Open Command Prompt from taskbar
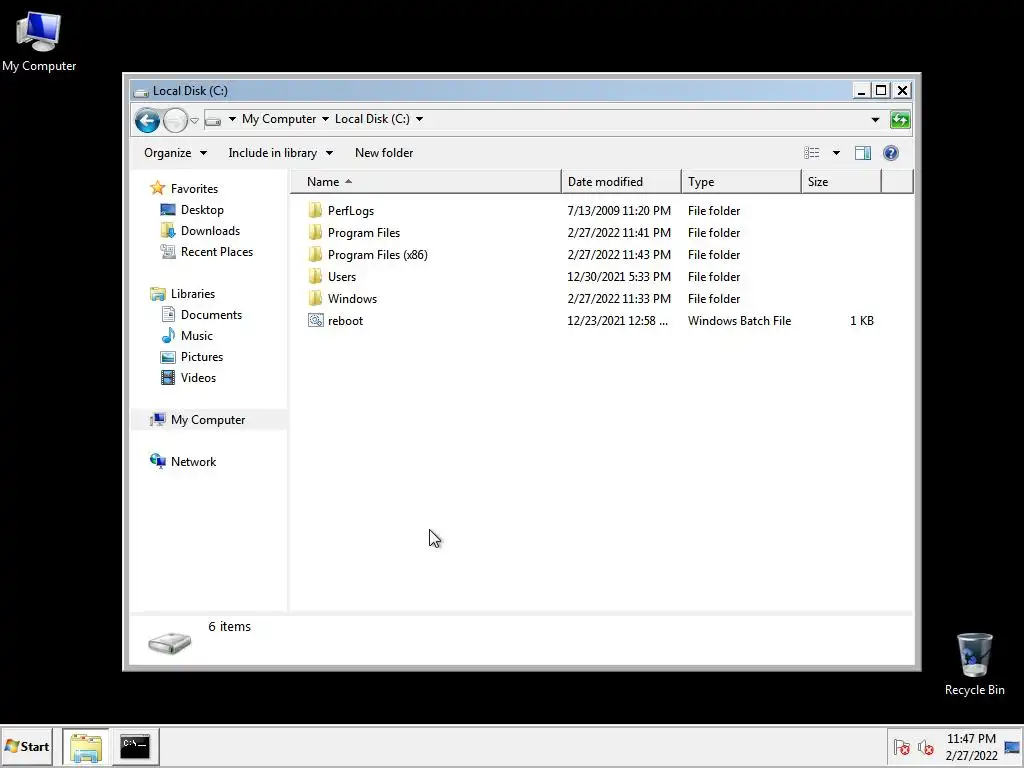 coord(135,746)
